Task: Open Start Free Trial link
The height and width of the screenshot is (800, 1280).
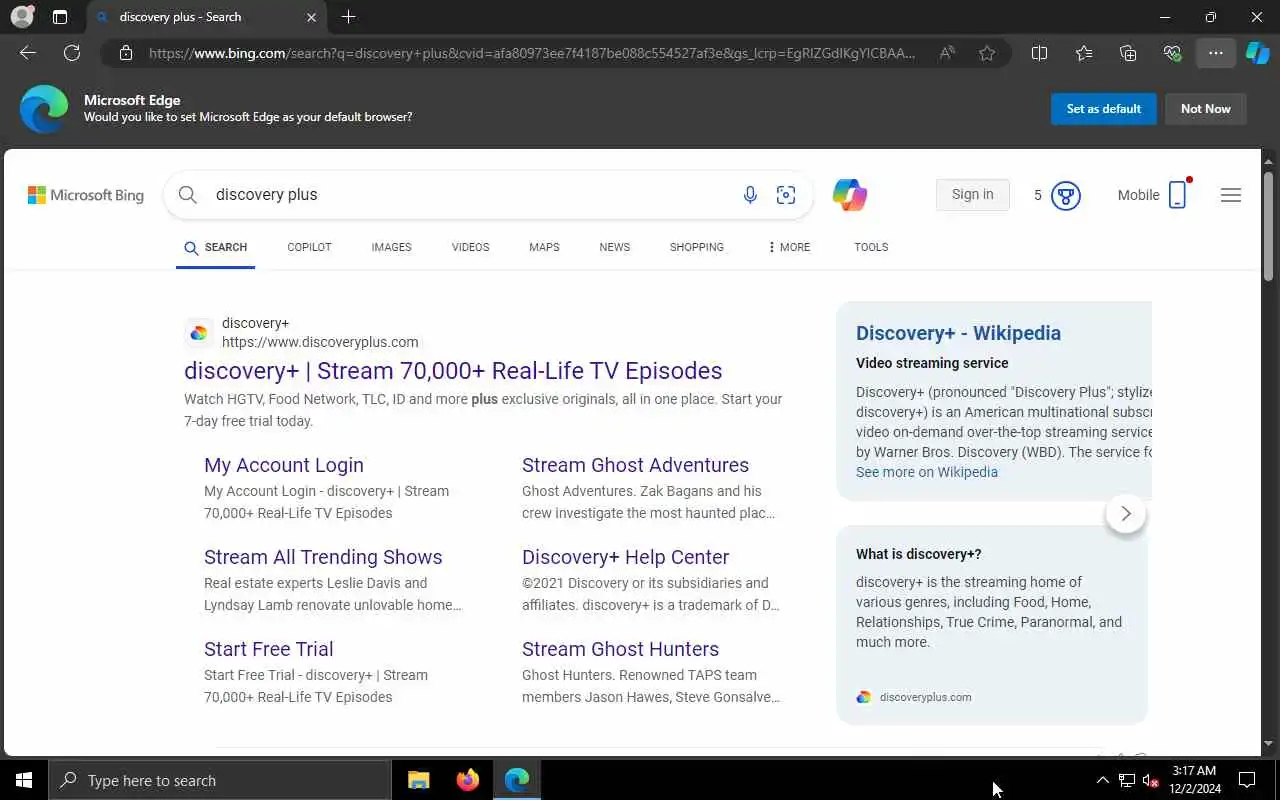Action: click(269, 649)
